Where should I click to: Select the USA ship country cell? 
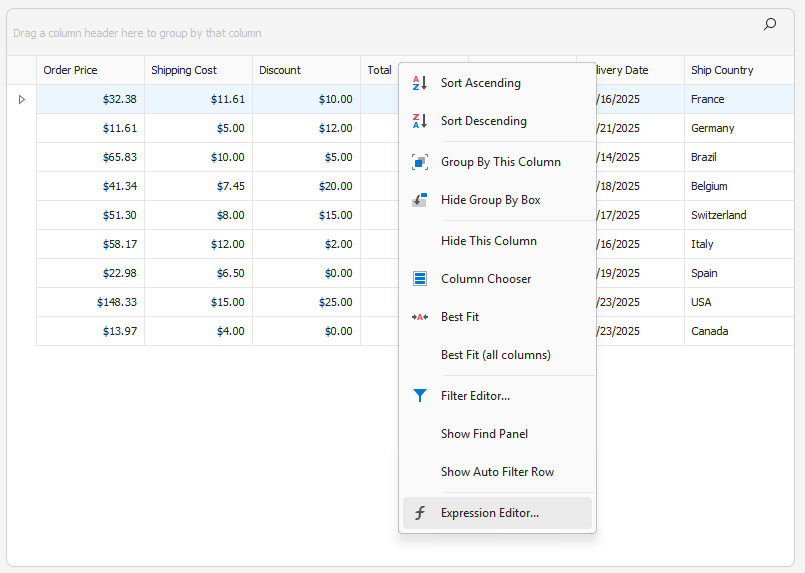tap(739, 302)
